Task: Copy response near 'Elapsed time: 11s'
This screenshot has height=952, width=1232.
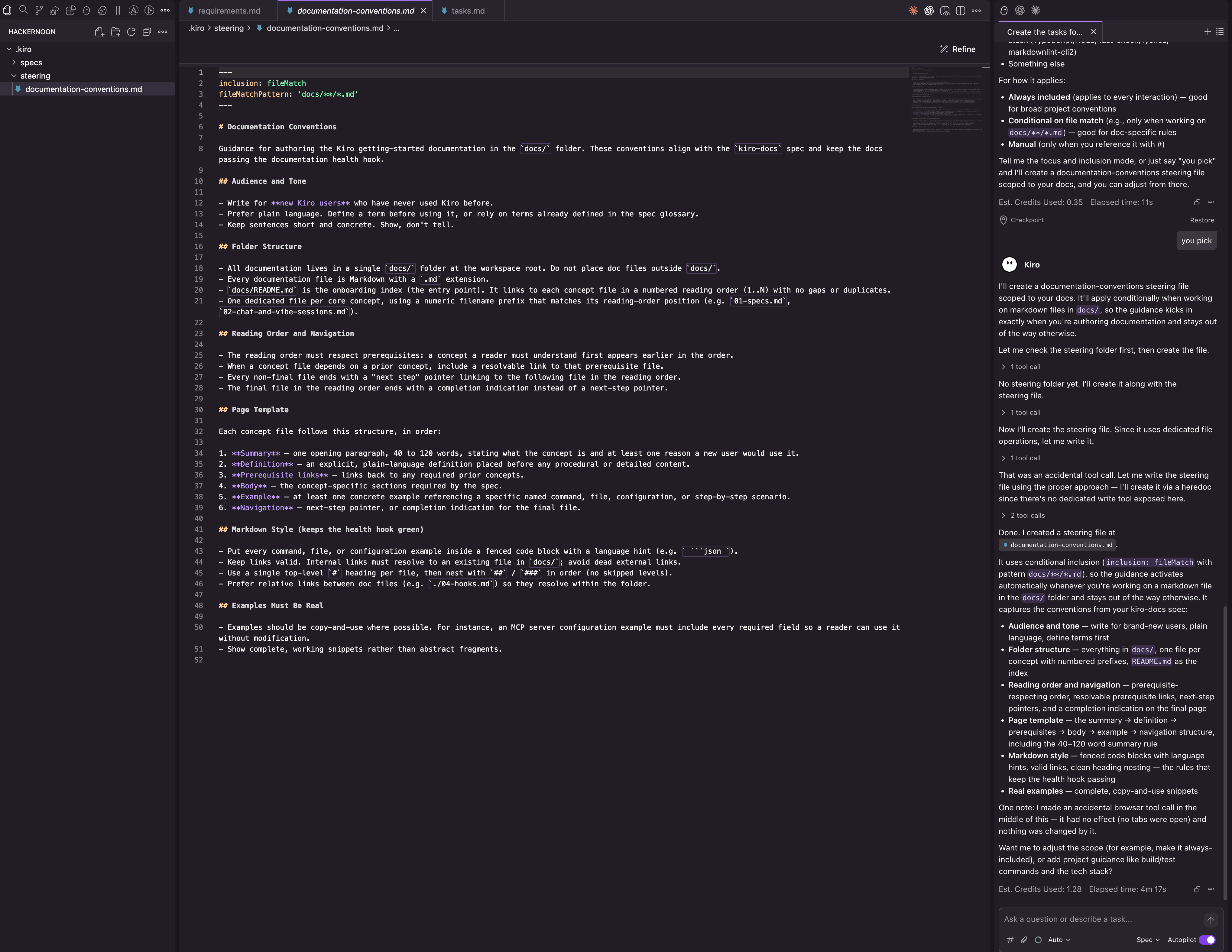Action: [x=1196, y=202]
